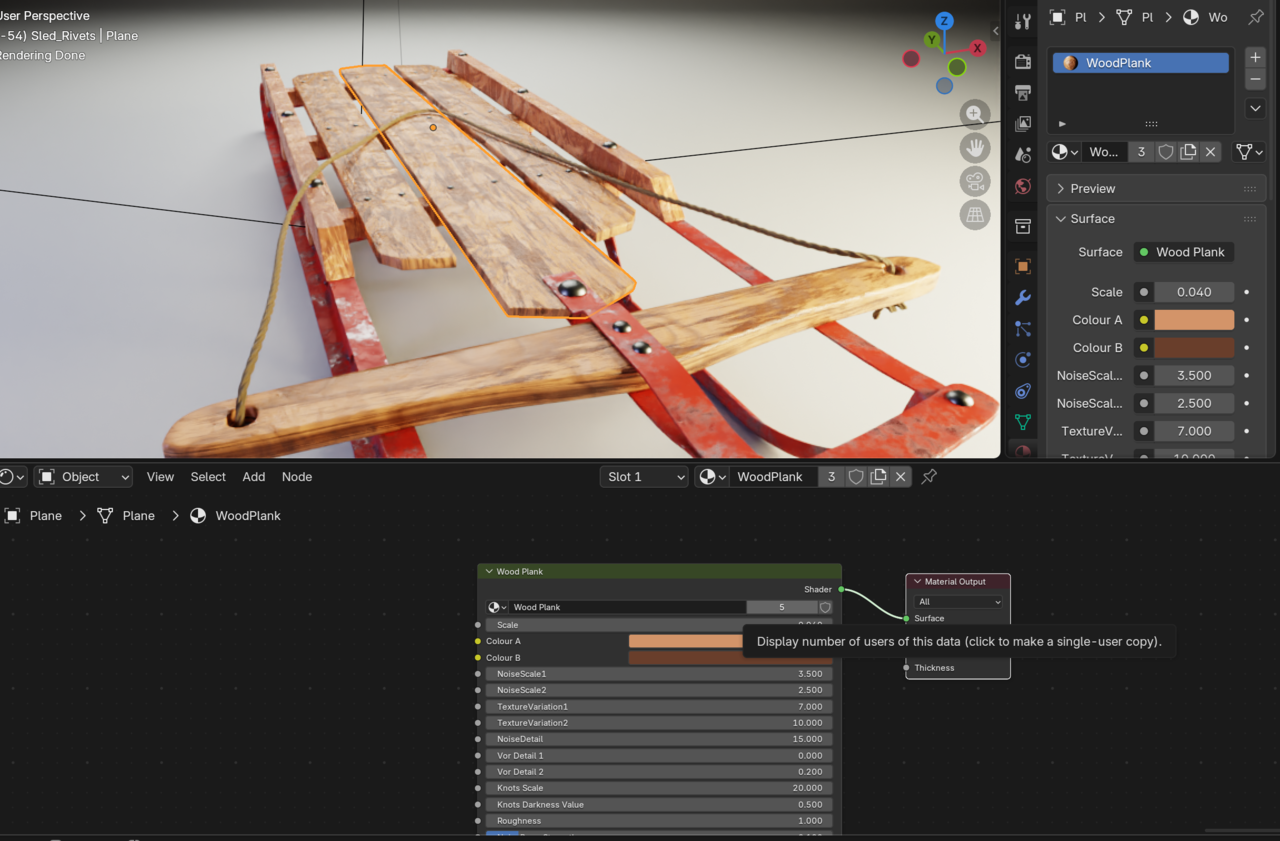This screenshot has height=841, width=1280.
Task: Click Colour A swatch in properties panel
Action: [x=1194, y=320]
